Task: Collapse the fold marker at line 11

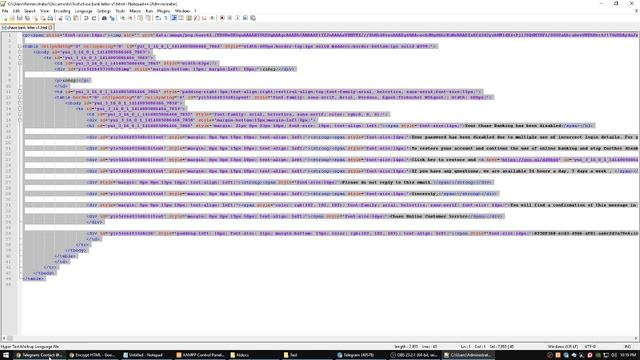Action: tap(20, 92)
